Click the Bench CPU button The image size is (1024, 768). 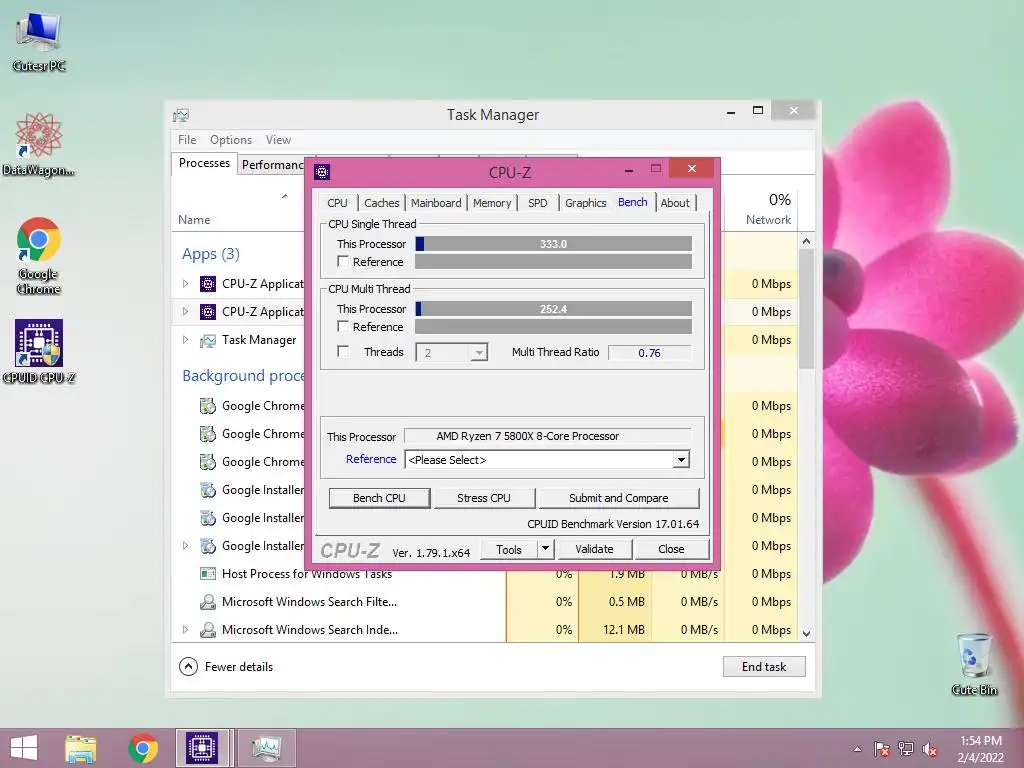pyautogui.click(x=379, y=498)
